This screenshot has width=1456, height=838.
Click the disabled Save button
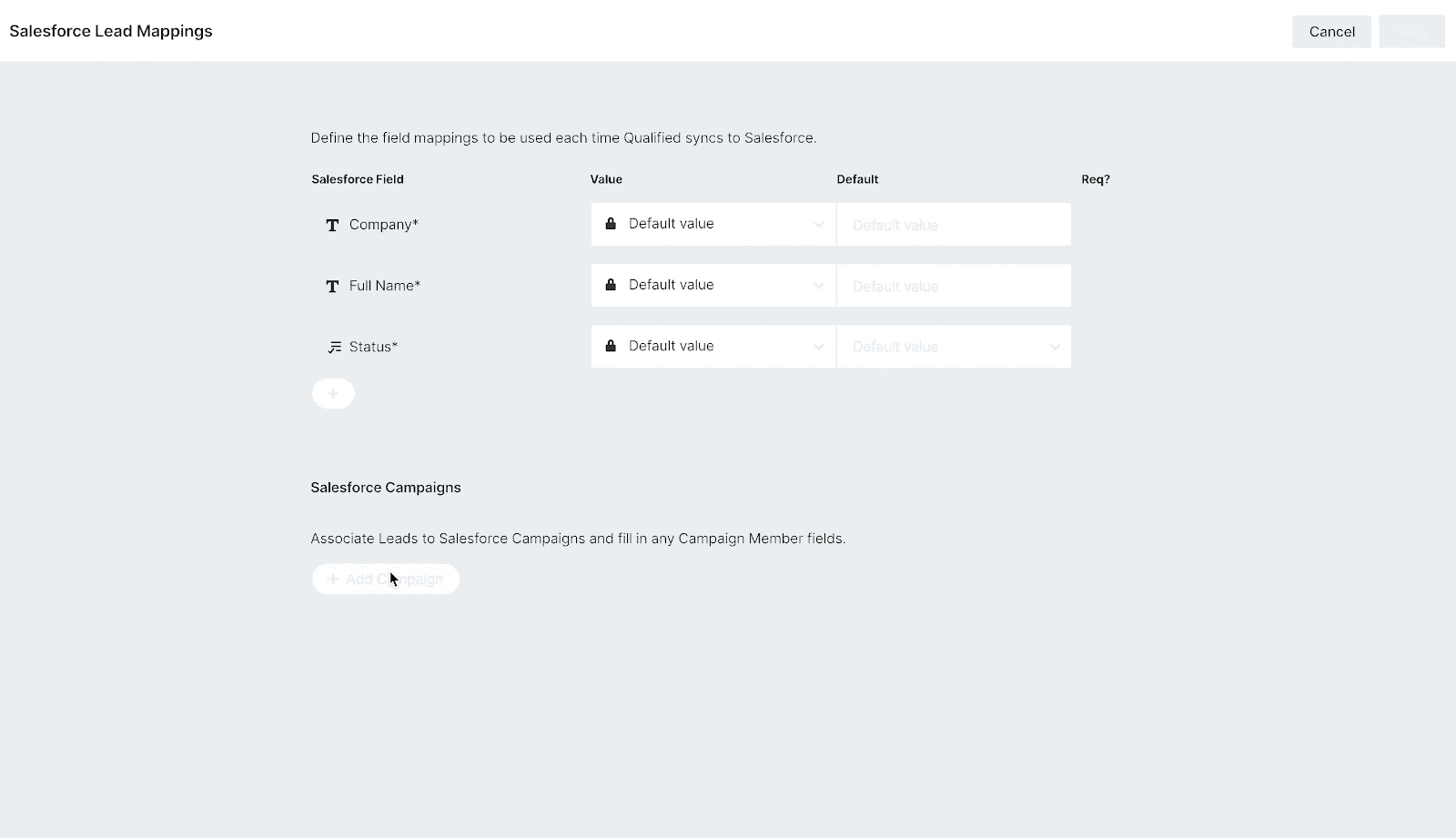[x=1411, y=31]
